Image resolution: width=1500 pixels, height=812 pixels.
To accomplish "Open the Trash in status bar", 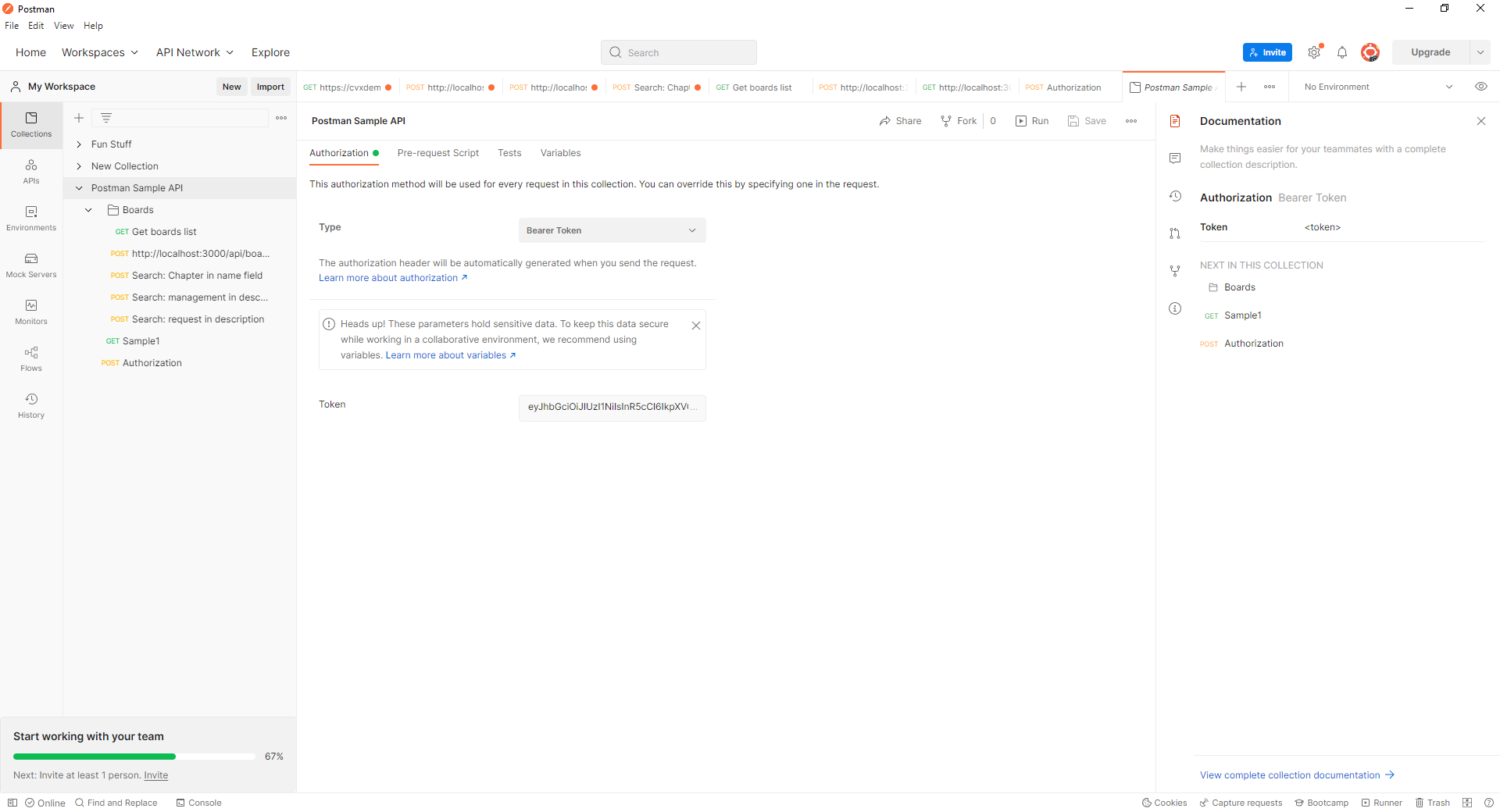I will pos(1433,803).
